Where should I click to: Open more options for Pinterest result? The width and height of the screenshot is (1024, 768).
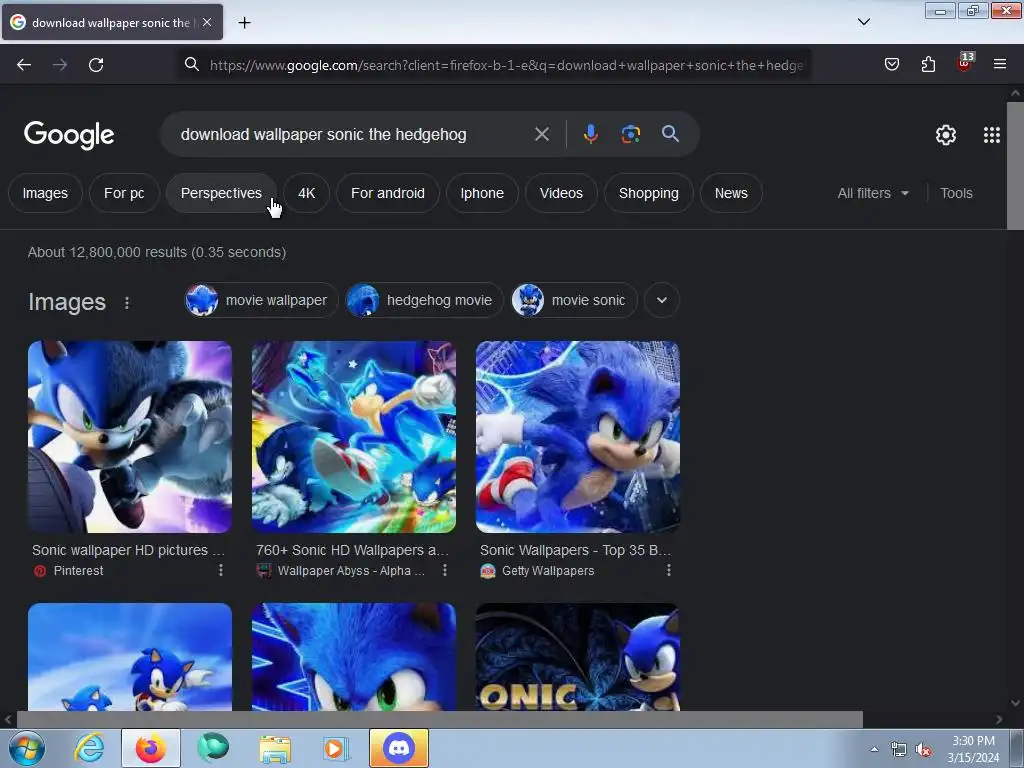pyautogui.click(x=221, y=570)
